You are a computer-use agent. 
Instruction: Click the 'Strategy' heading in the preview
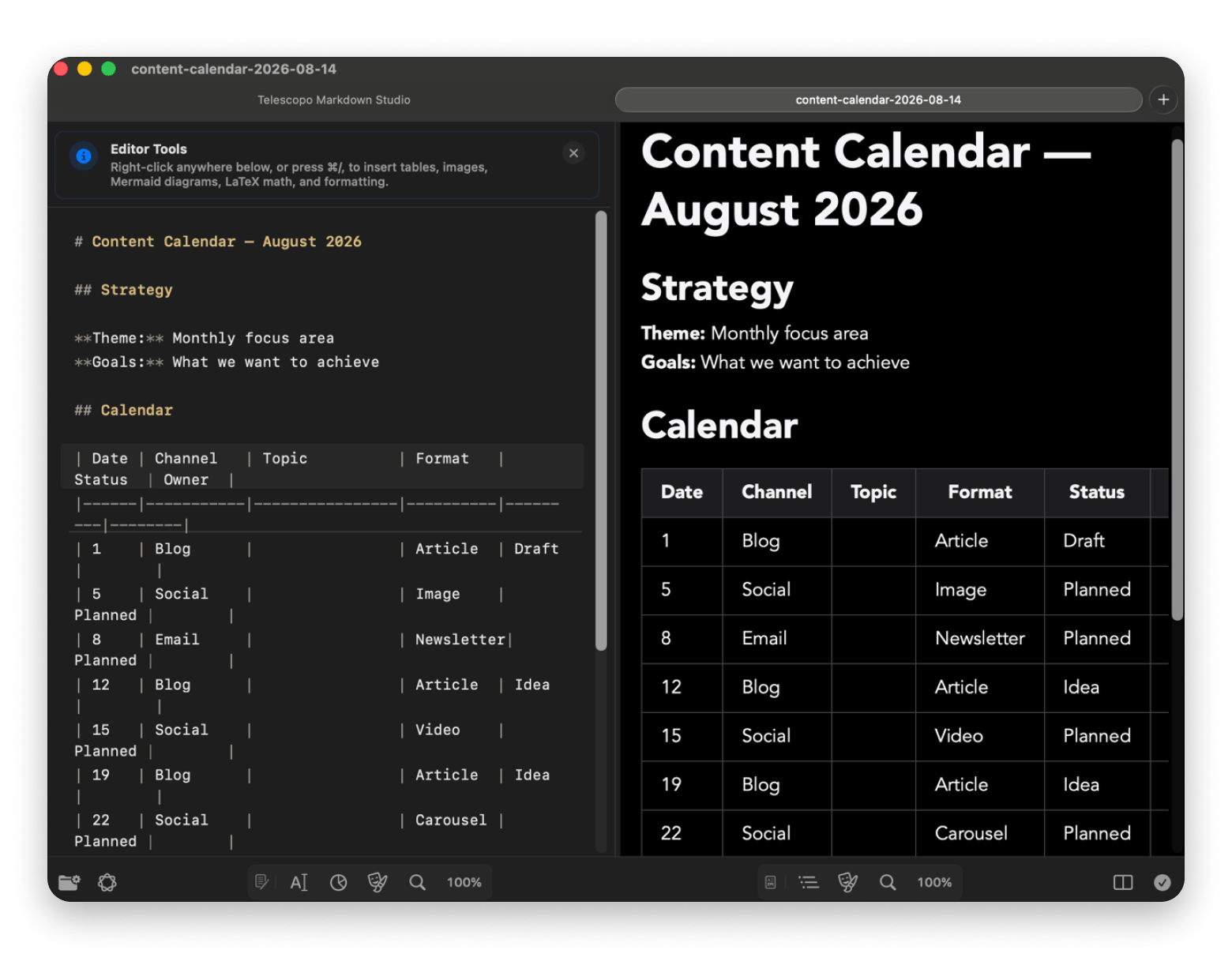pos(717,288)
